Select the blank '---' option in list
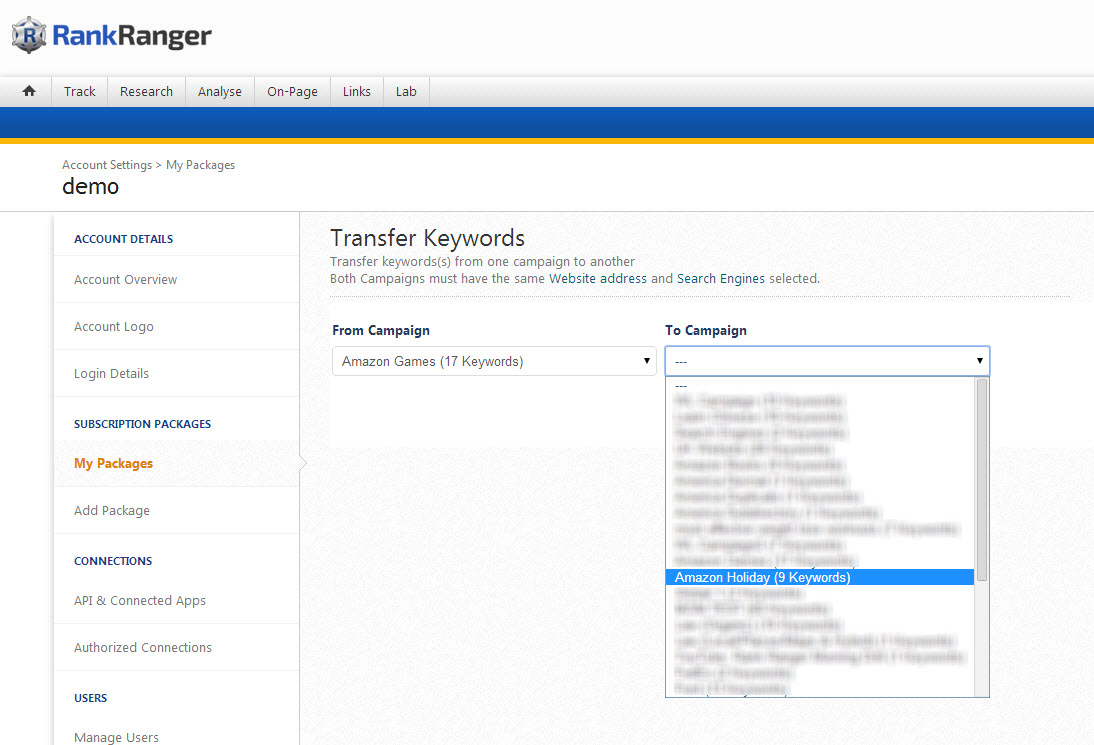 click(820, 386)
